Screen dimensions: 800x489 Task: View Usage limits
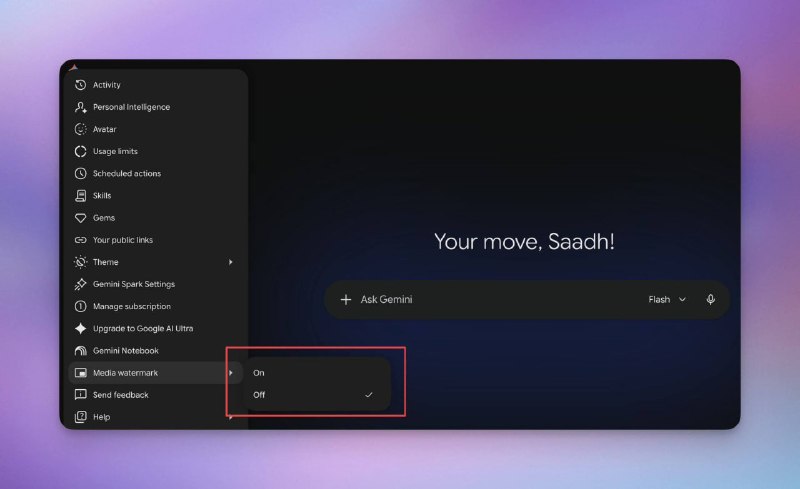tap(155, 152)
